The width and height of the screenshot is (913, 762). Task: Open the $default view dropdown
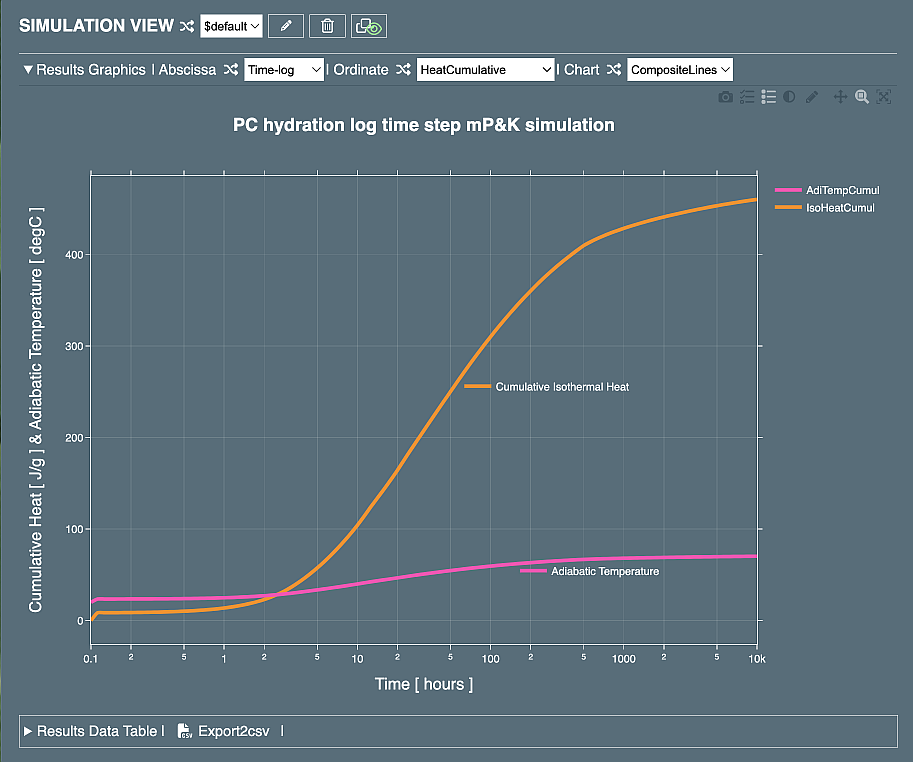[x=231, y=26]
